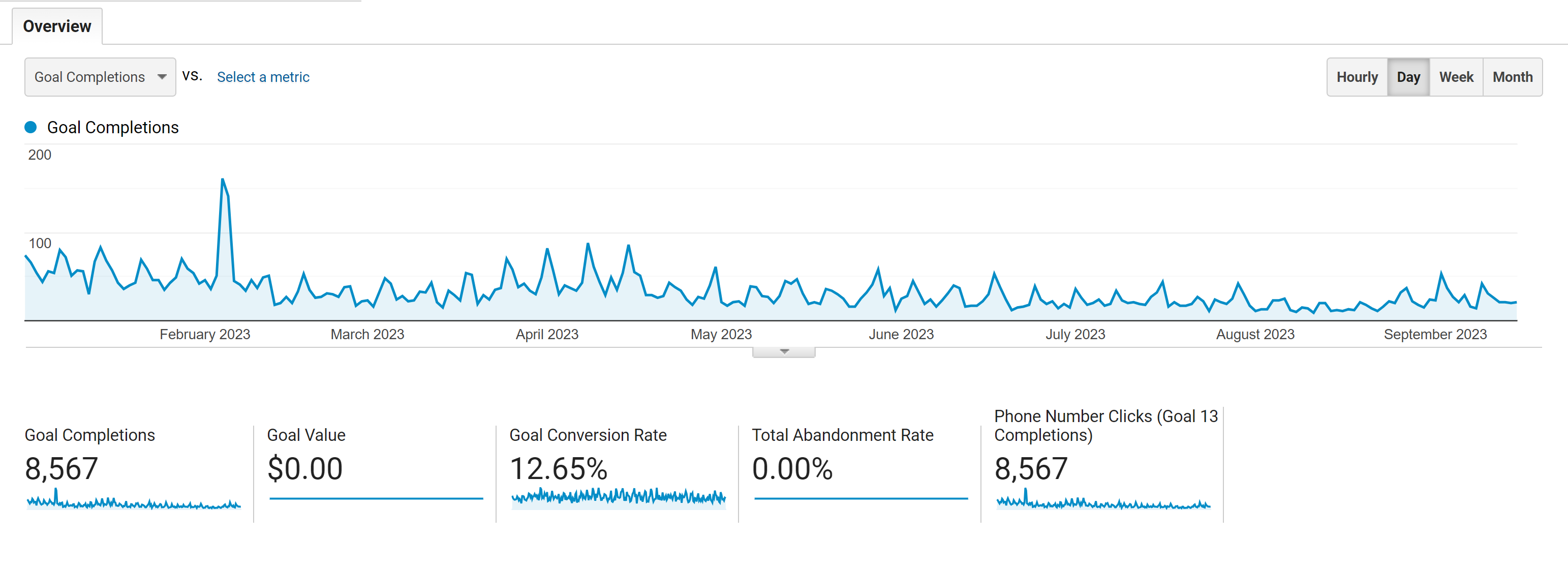
Task: Click the April 2023 axis label
Action: [x=546, y=335]
